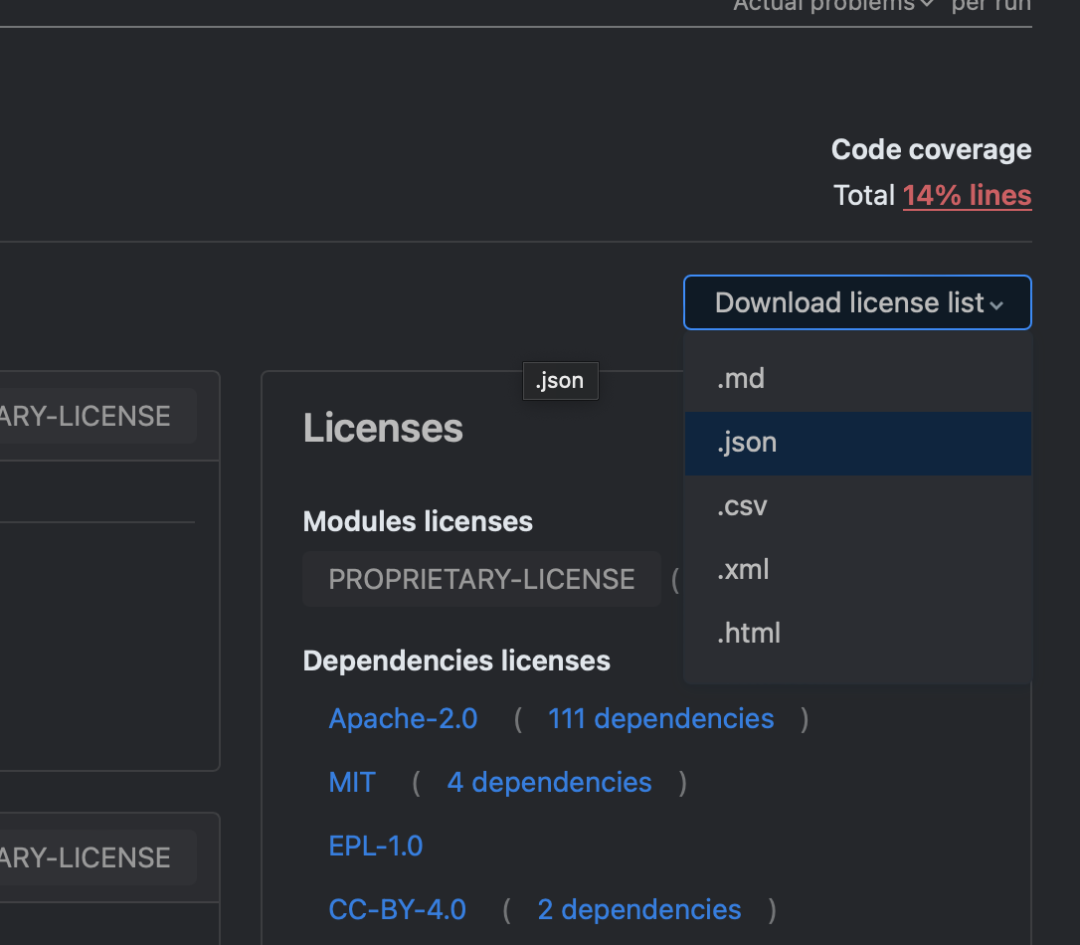Select the .html download format

coord(858,633)
